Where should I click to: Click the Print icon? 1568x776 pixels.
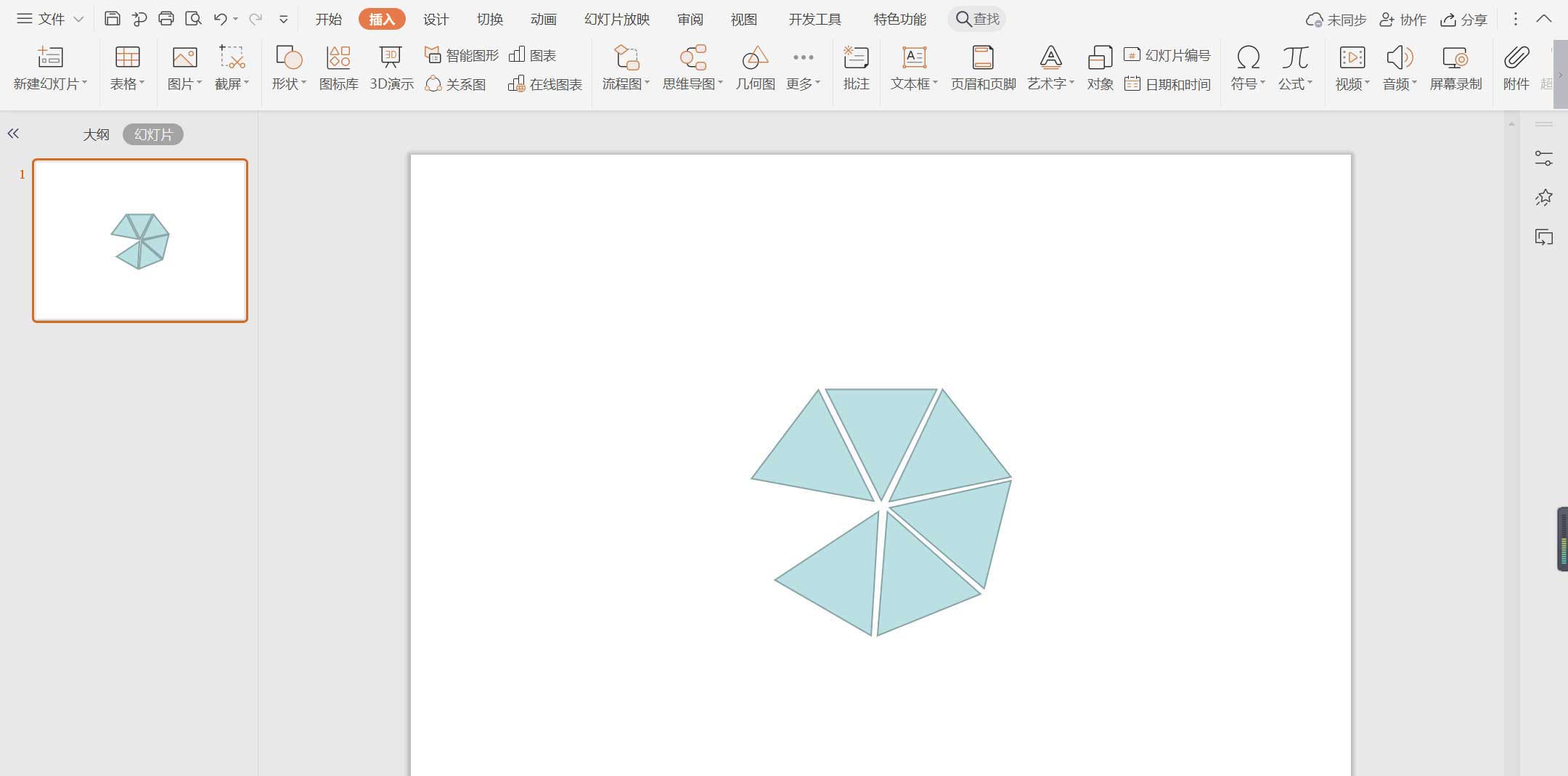click(x=166, y=19)
